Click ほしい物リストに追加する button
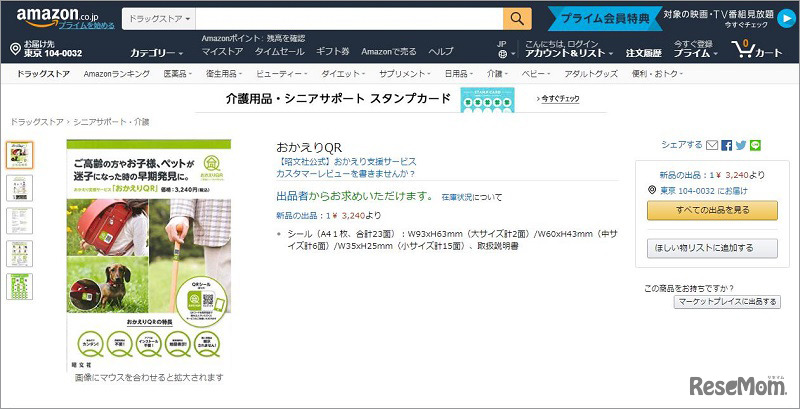 point(712,248)
